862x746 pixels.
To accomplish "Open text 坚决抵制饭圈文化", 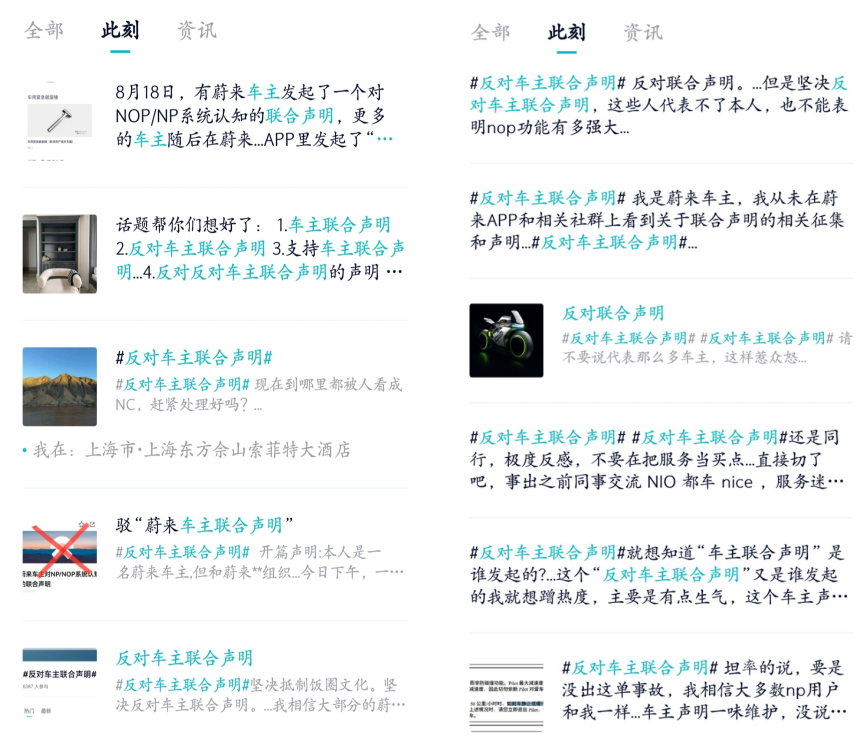I will (259, 695).
